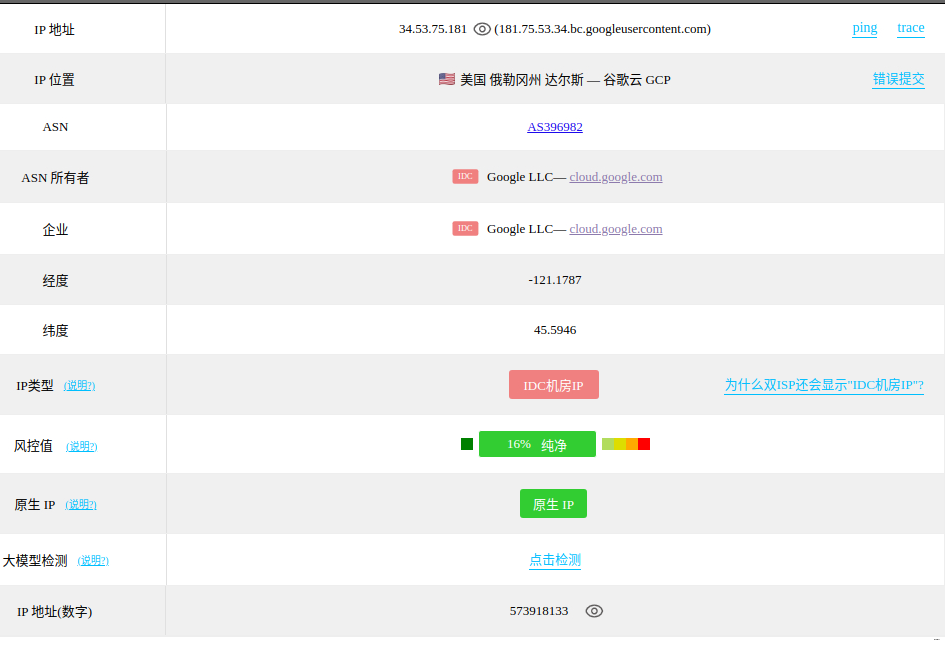Open 说明 help next to 风控值
945x646 pixels.
click(x=82, y=446)
